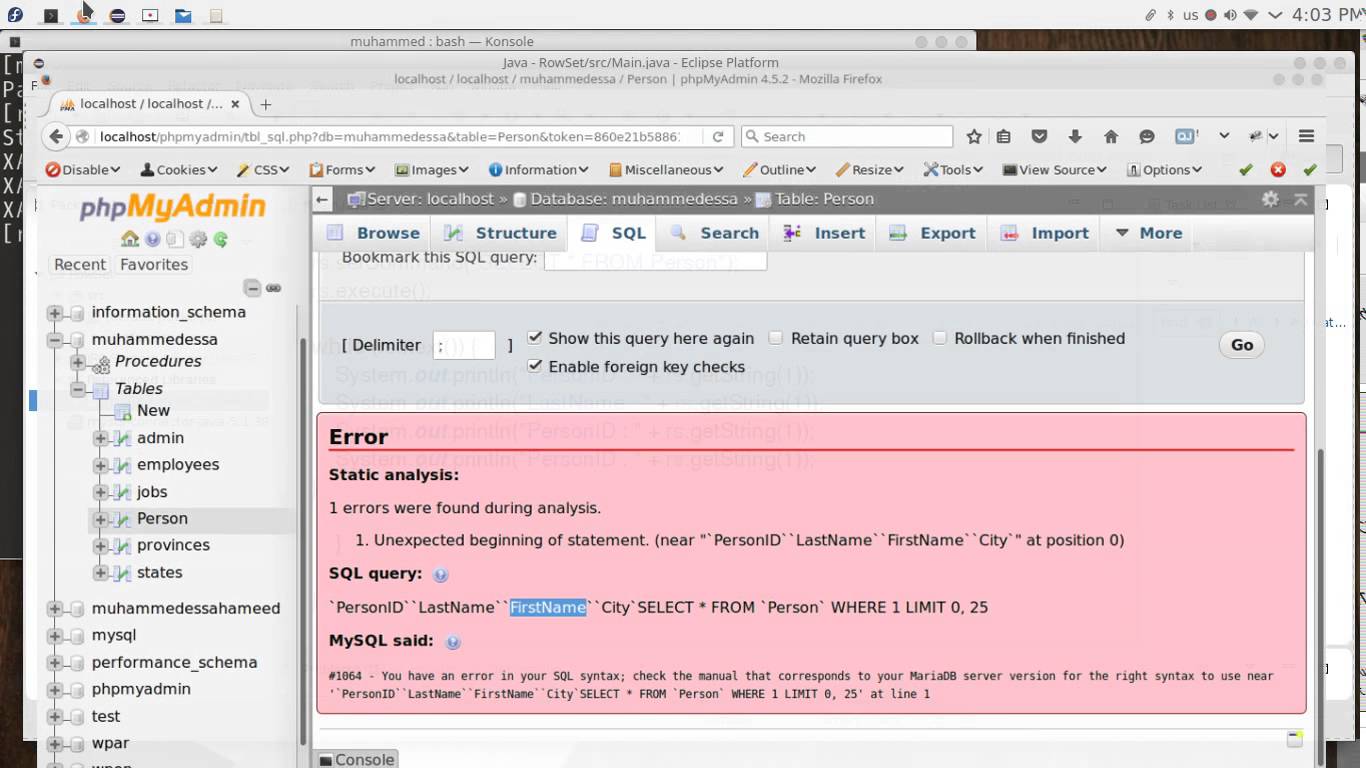Click the help icon beside SQL query
The image size is (1366, 768).
[439, 574]
